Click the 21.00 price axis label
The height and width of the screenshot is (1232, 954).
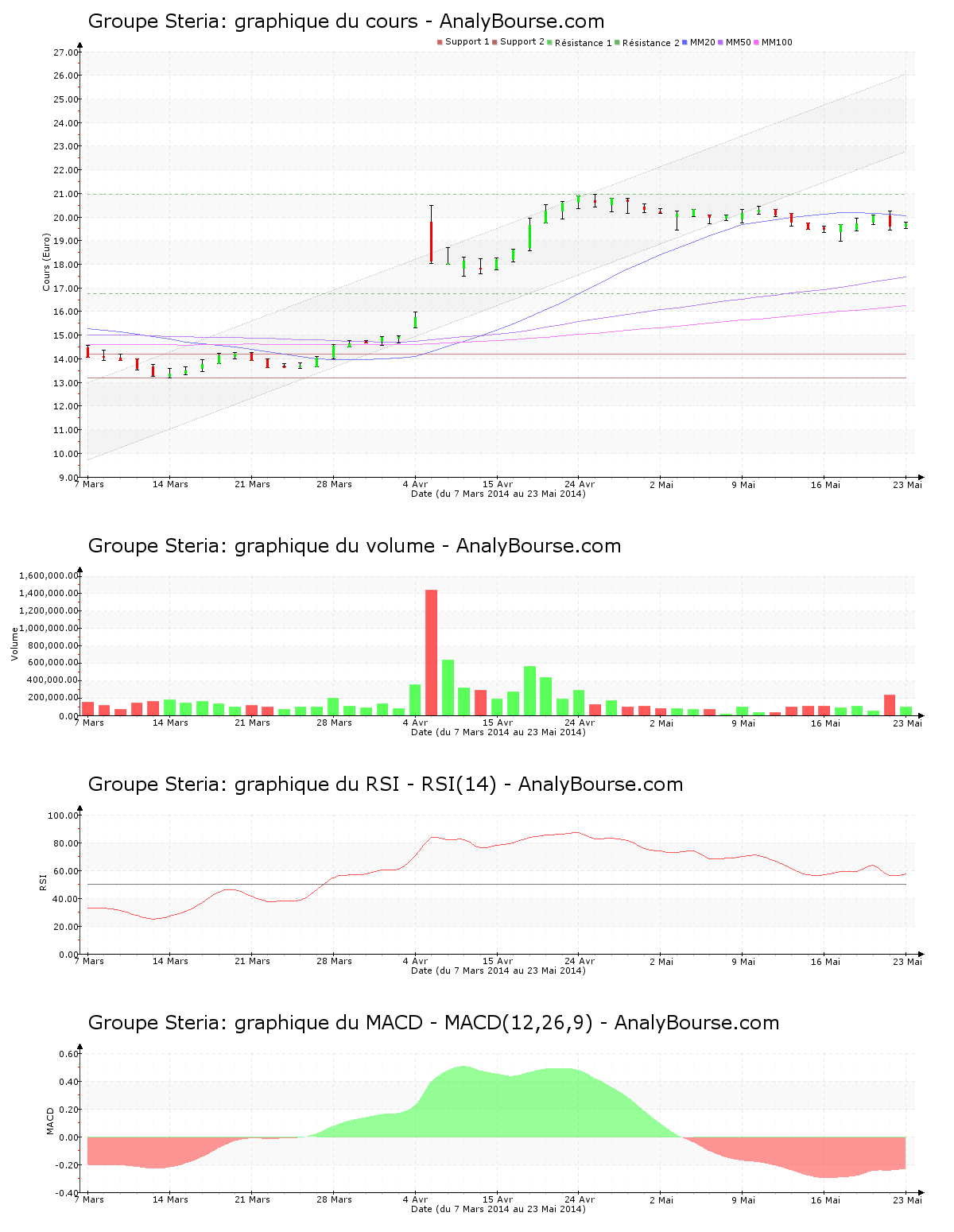pyautogui.click(x=66, y=194)
